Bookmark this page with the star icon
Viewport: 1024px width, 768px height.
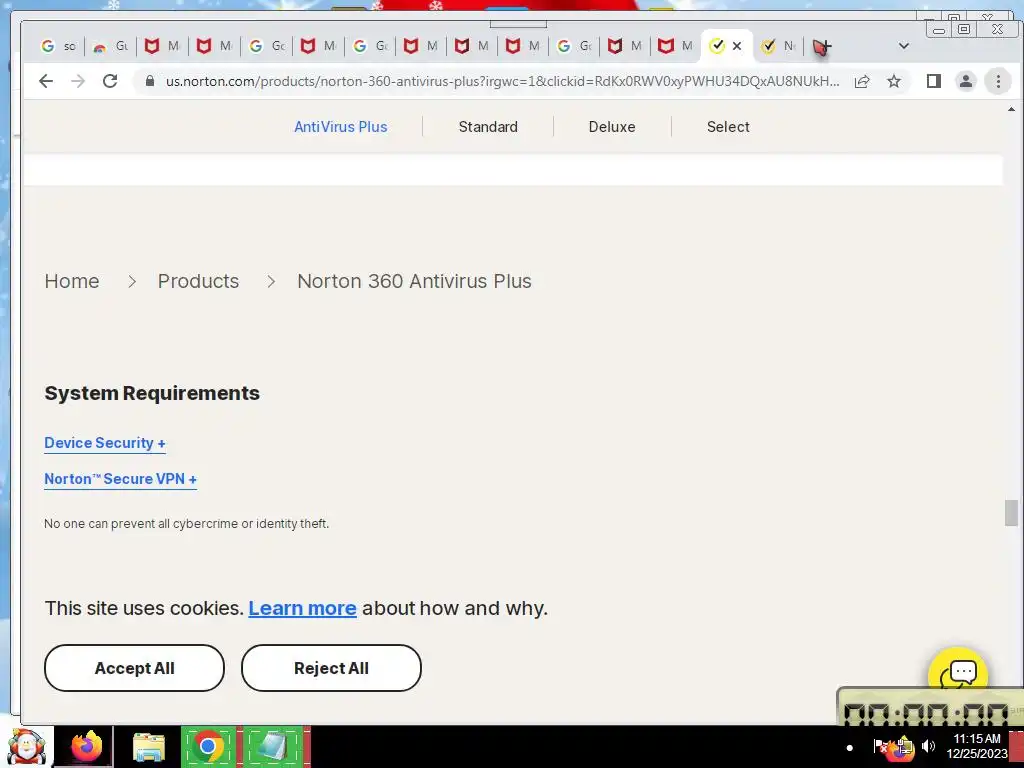(x=894, y=81)
